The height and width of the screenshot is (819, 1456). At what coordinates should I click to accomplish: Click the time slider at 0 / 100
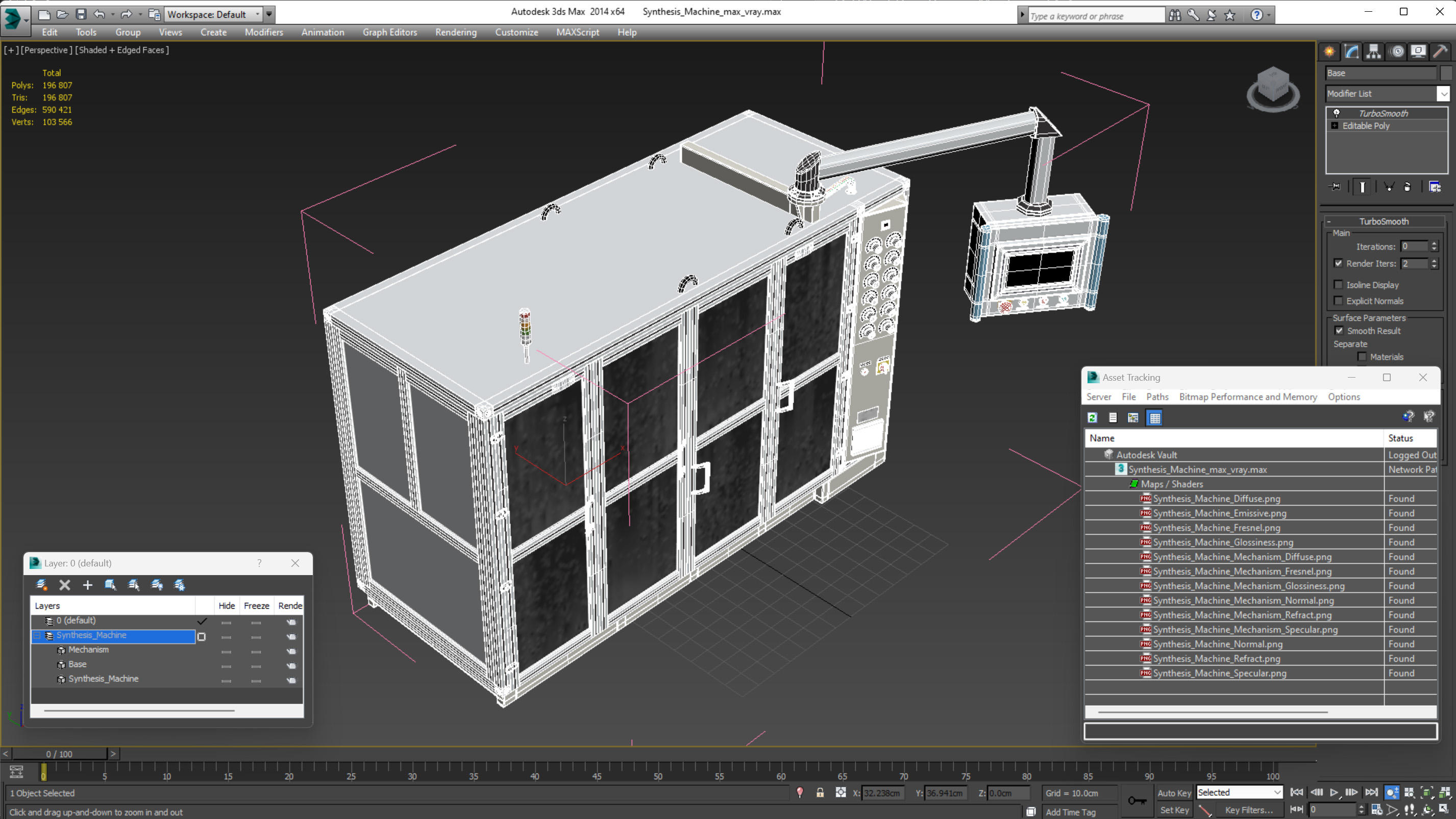click(59, 754)
